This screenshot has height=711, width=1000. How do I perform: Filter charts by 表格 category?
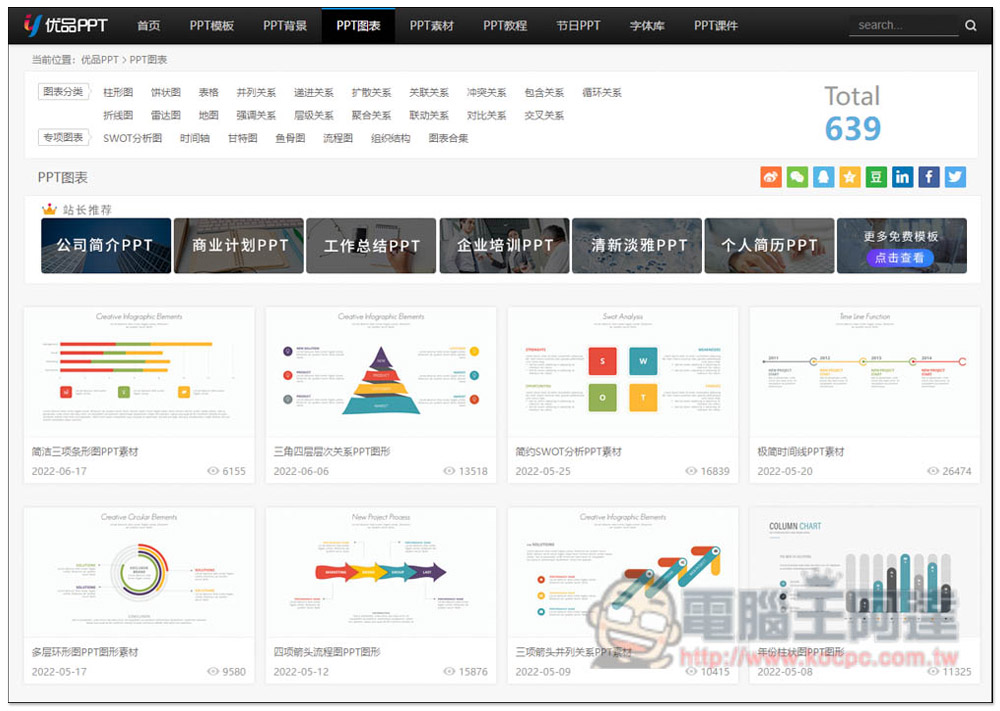(x=209, y=92)
